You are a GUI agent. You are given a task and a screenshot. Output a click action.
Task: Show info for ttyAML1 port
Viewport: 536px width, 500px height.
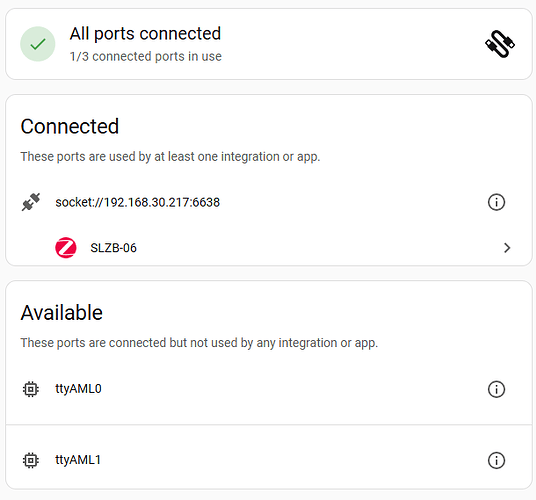(x=496, y=460)
